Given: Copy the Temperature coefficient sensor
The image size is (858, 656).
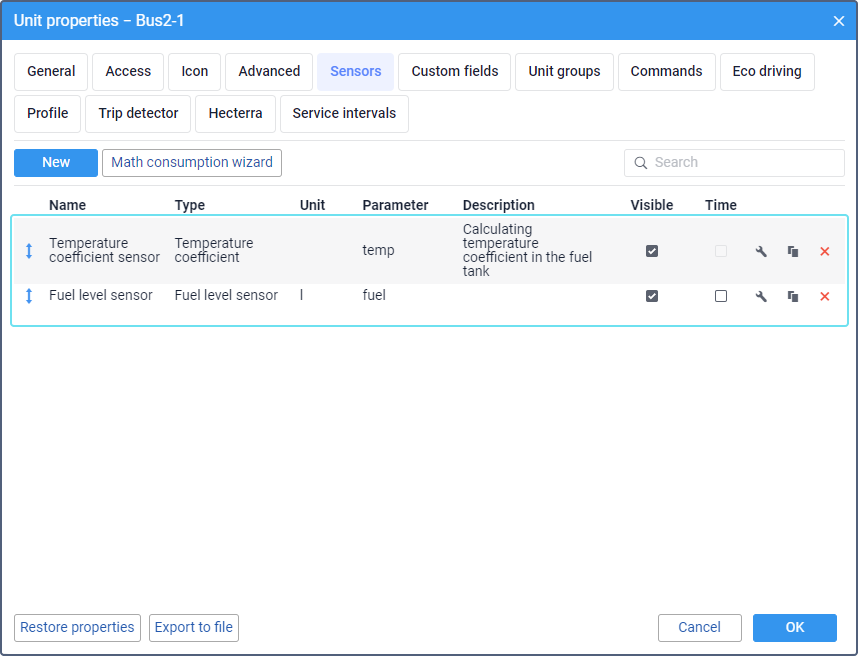Looking at the screenshot, I should tap(793, 251).
